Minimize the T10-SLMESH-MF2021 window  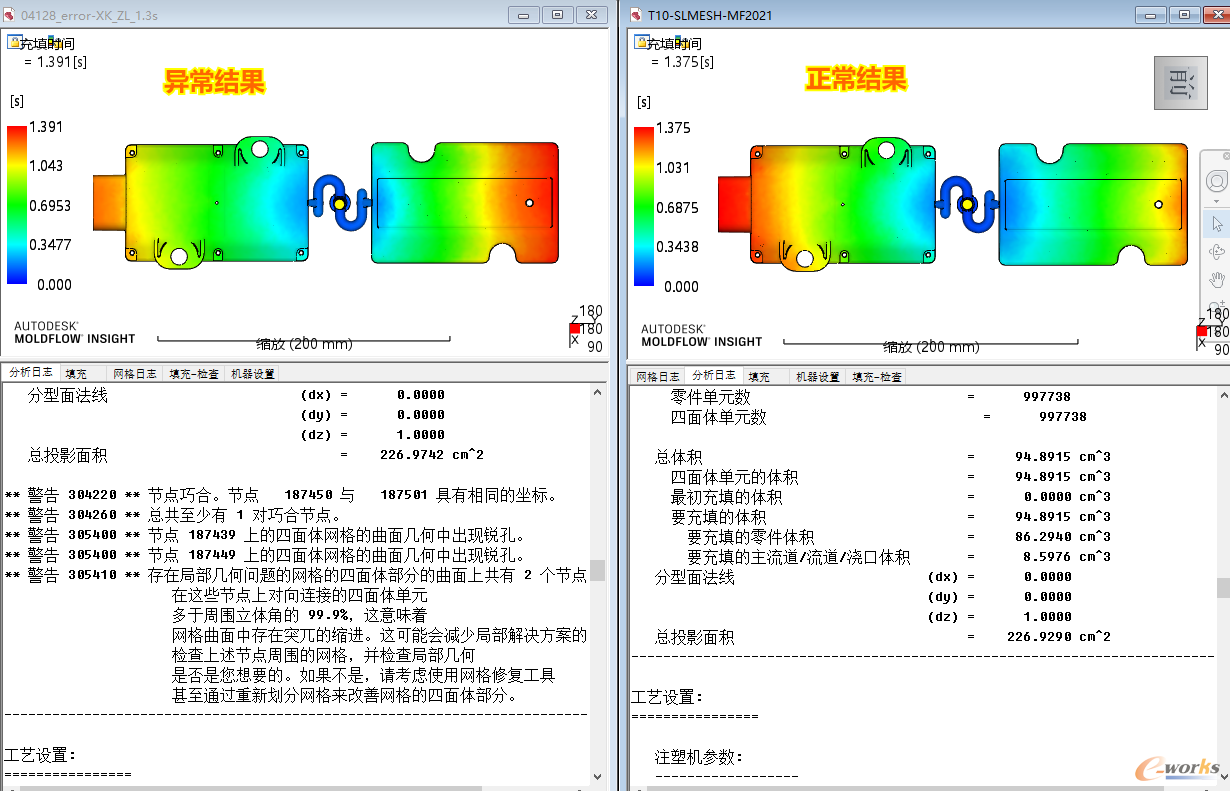pos(1150,15)
